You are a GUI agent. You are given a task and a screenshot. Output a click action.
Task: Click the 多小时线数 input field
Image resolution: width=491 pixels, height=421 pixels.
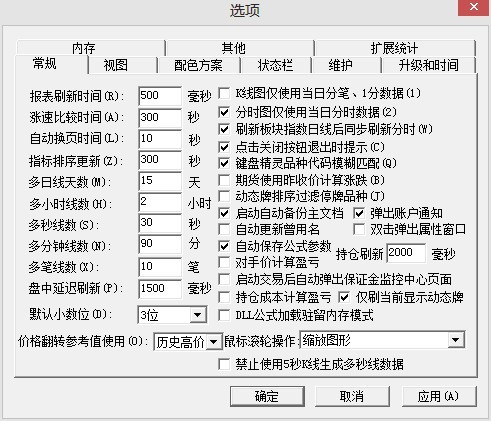tap(160, 202)
